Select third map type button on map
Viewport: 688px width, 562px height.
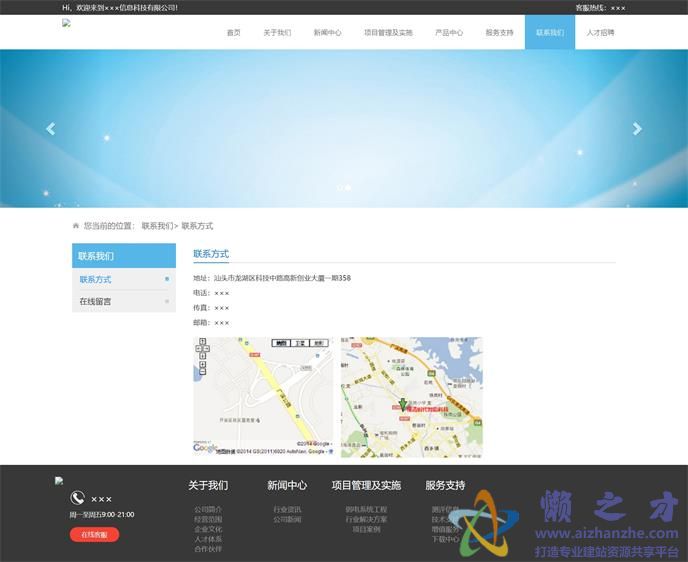(319, 343)
